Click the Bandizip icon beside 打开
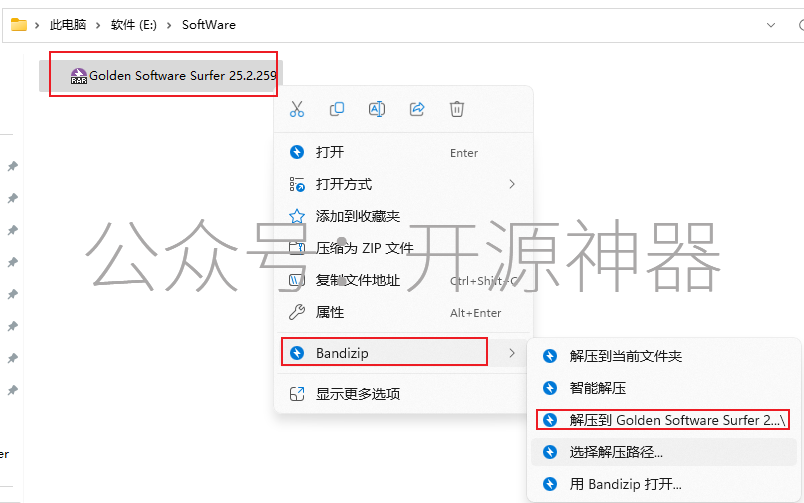 coord(297,152)
